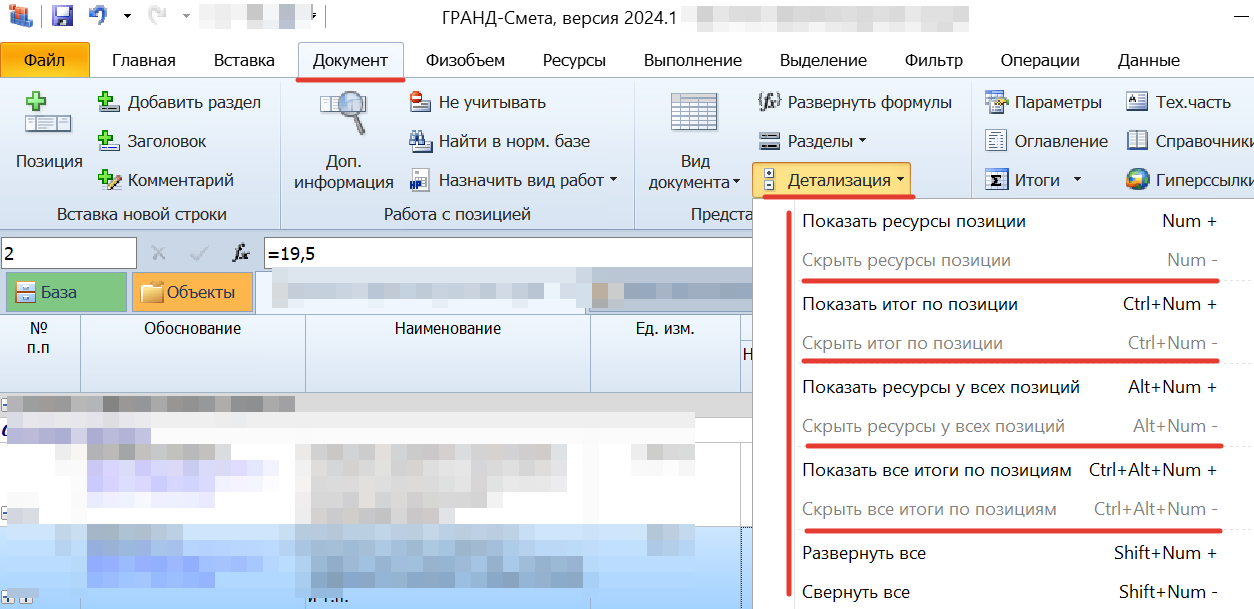
Task: Click the Тех.часть icon
Action: coord(1137,102)
